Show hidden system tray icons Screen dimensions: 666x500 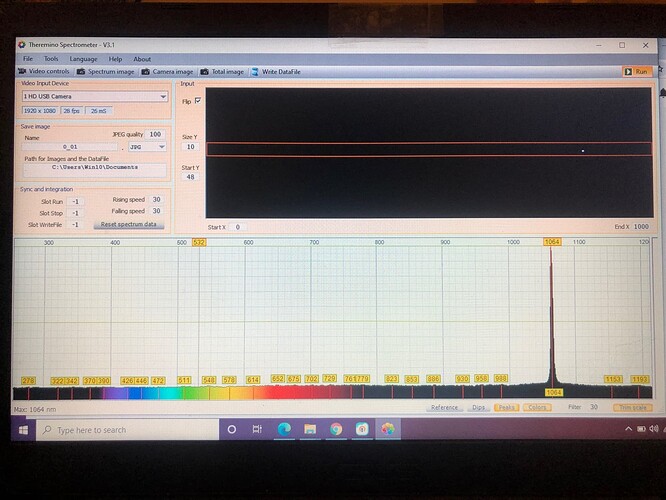[628, 429]
